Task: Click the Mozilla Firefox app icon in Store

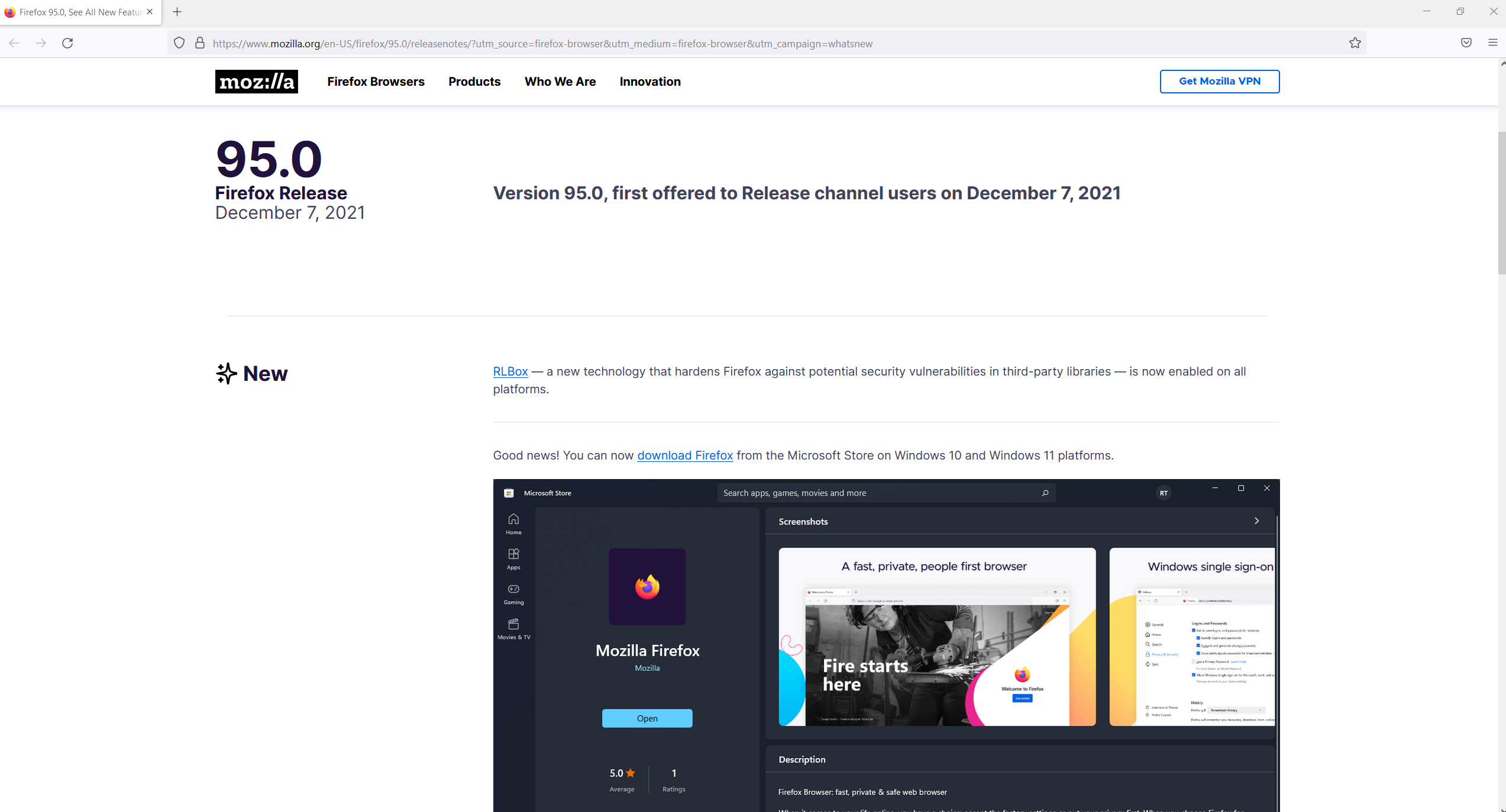Action: tap(647, 587)
